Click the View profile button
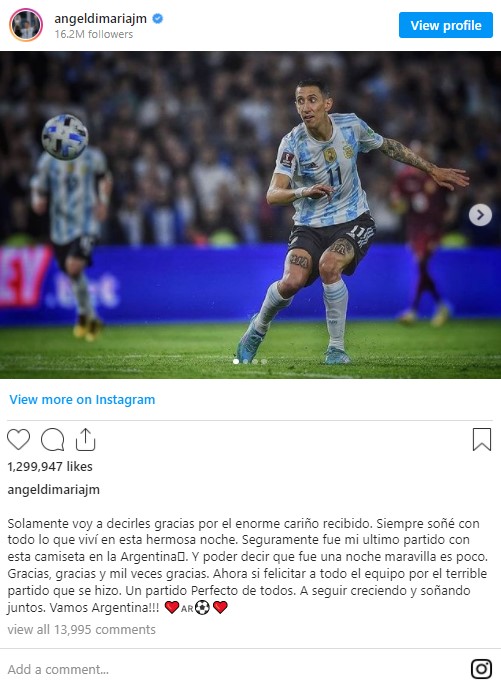The image size is (501, 687). tap(446, 25)
